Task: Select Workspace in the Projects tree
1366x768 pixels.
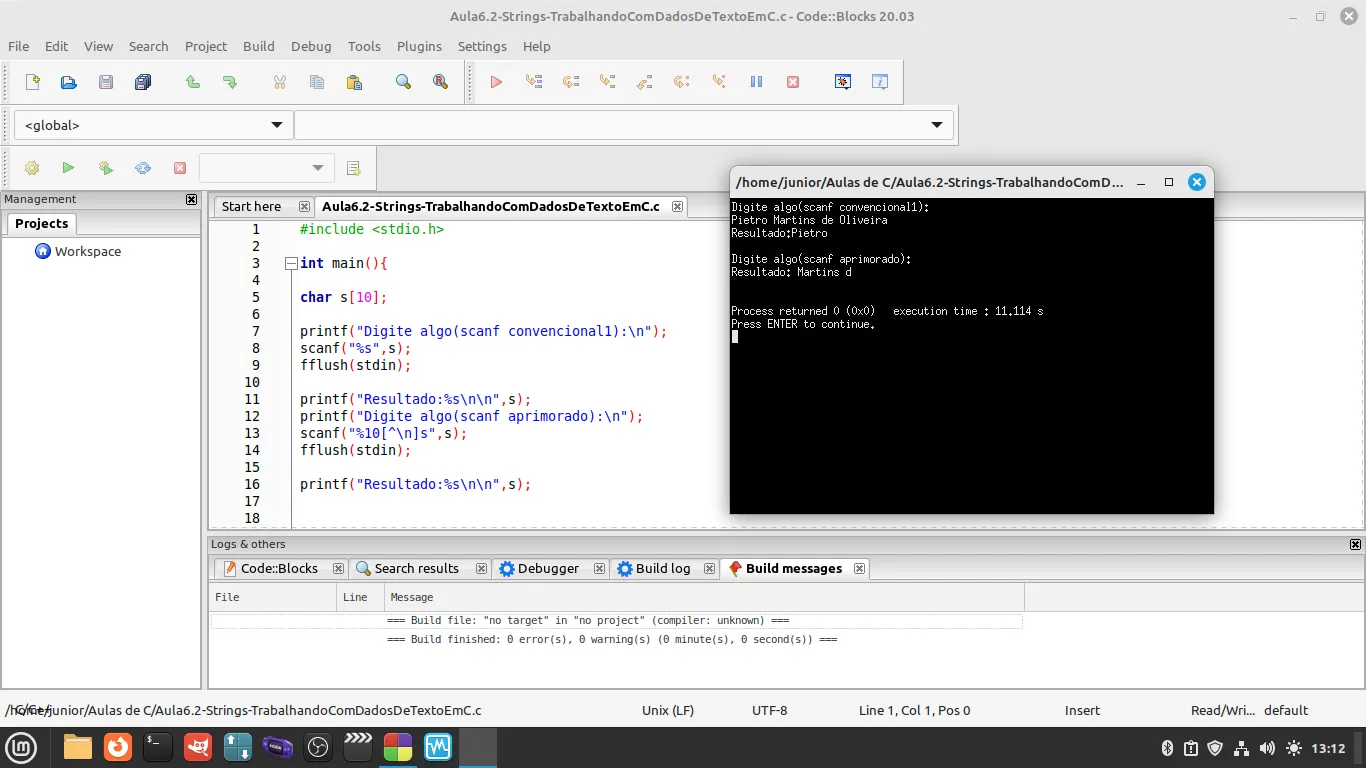Action: pos(87,251)
